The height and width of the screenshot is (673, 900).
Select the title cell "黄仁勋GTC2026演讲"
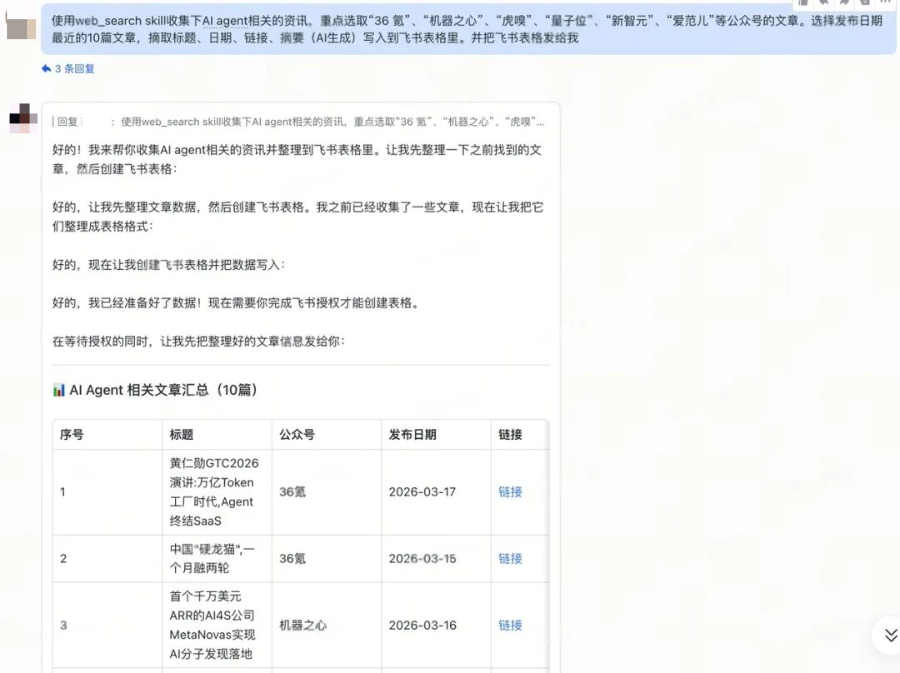(217, 492)
